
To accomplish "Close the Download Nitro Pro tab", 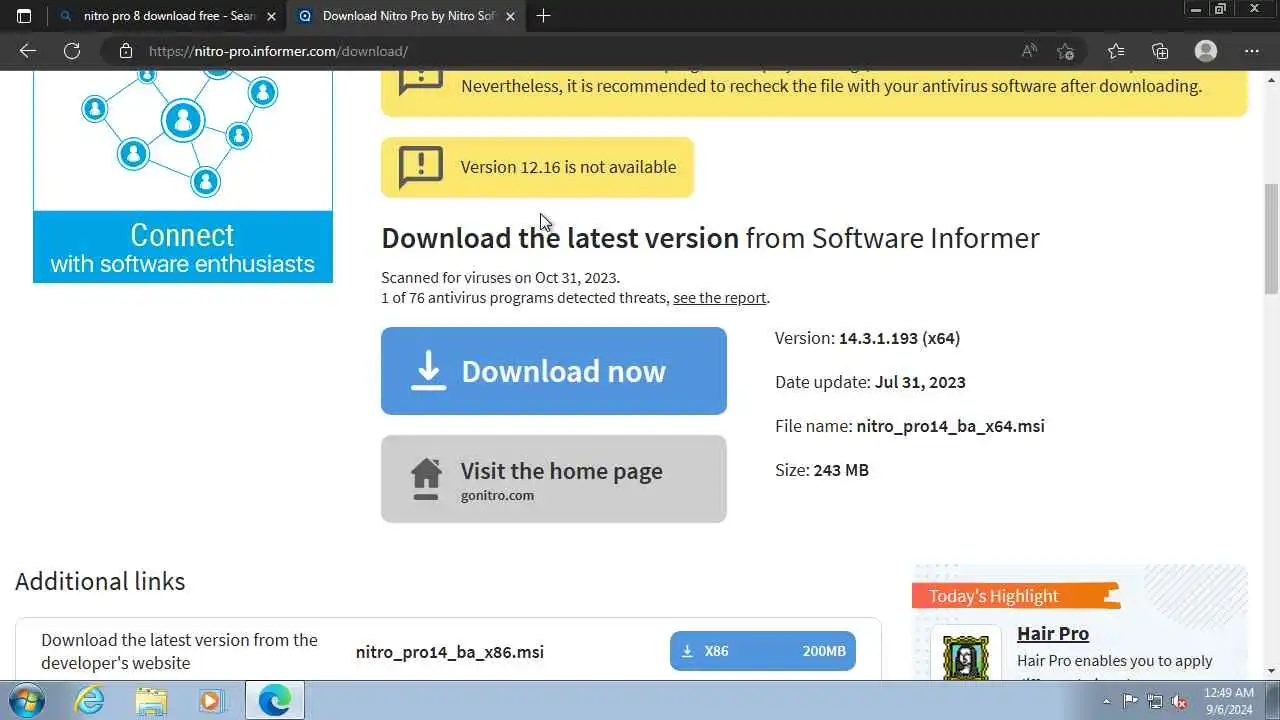I will click(510, 16).
